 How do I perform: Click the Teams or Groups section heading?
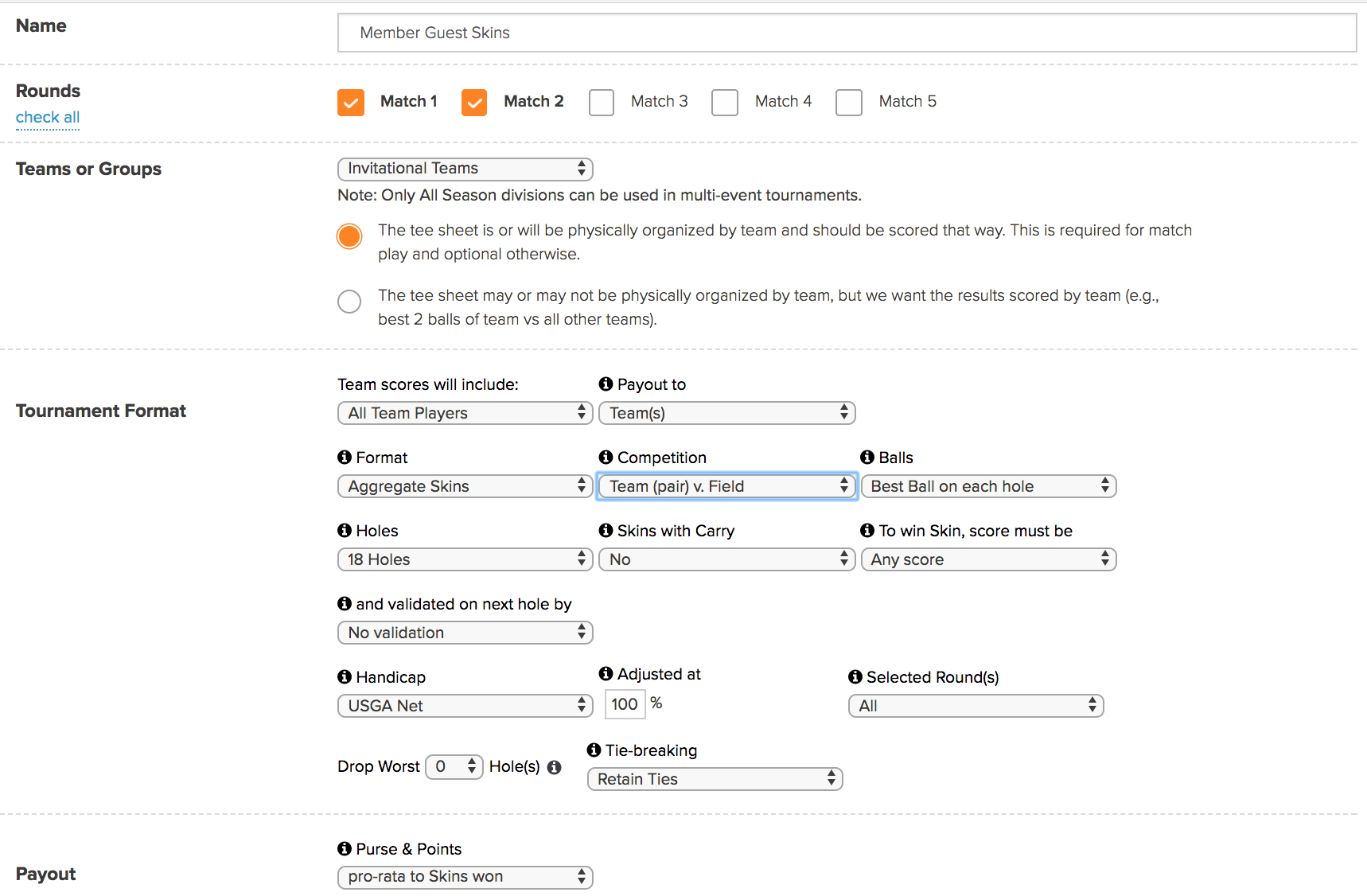click(x=88, y=169)
